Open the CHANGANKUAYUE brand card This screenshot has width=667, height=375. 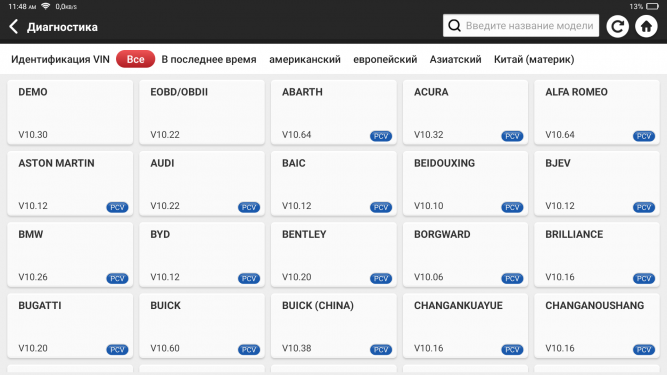click(x=465, y=326)
